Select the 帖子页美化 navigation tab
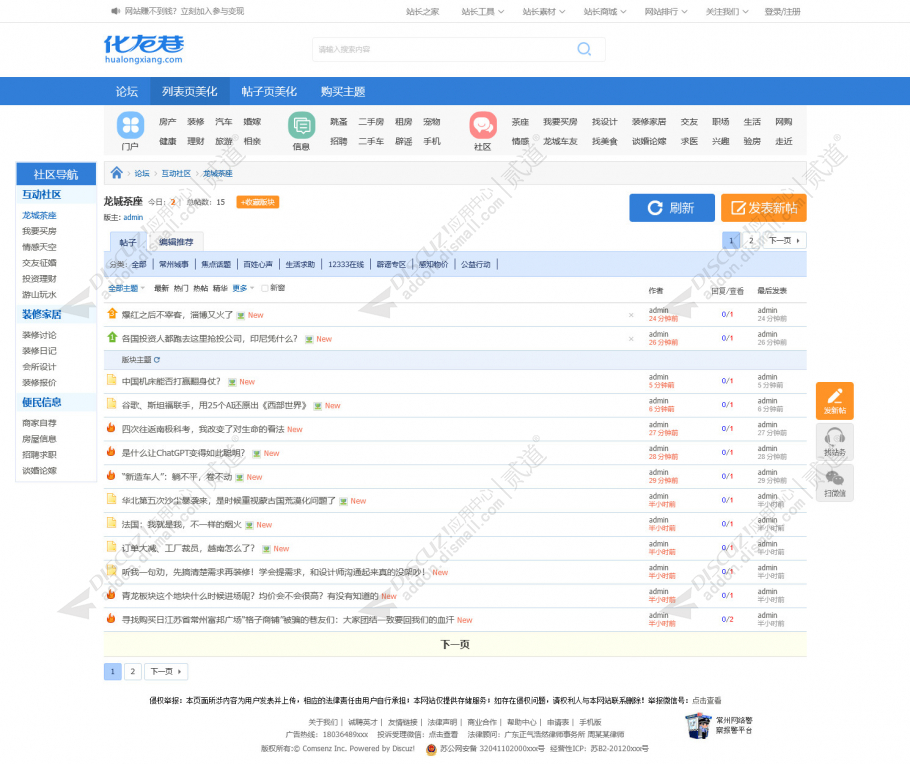This screenshot has height=764, width=910. [269, 91]
